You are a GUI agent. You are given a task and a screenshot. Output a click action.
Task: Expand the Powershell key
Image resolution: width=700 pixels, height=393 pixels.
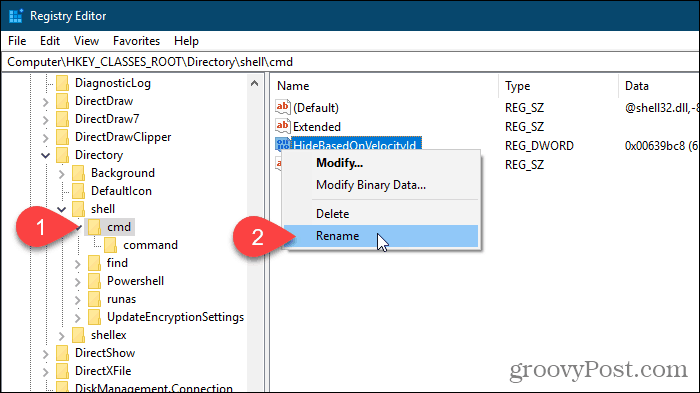click(x=78, y=282)
